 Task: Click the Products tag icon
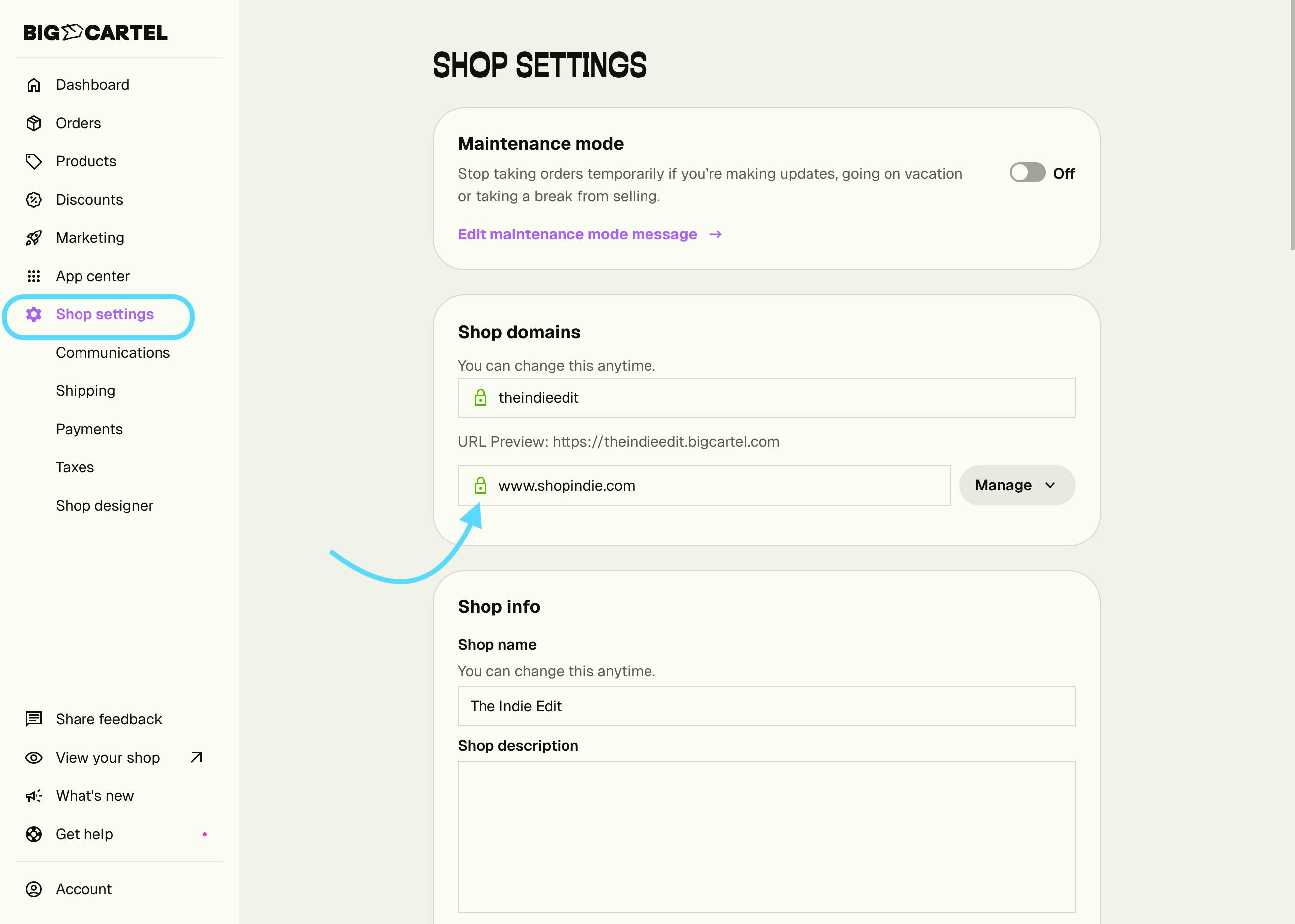coord(34,161)
